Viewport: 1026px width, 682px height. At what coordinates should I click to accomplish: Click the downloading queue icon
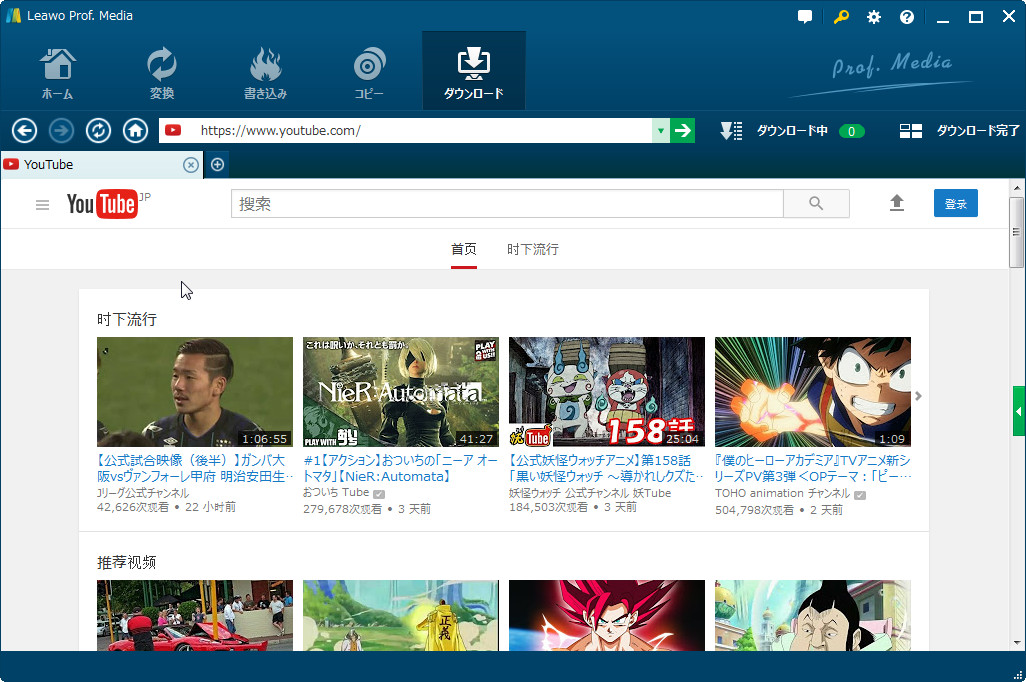tap(731, 131)
